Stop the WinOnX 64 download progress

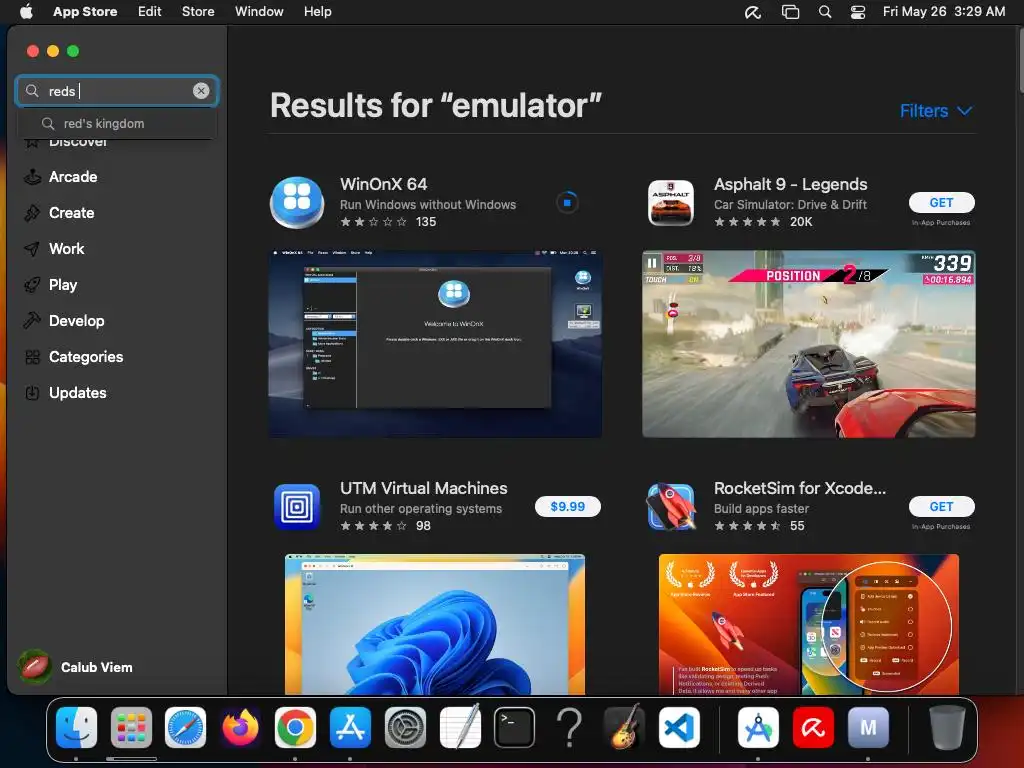point(567,202)
